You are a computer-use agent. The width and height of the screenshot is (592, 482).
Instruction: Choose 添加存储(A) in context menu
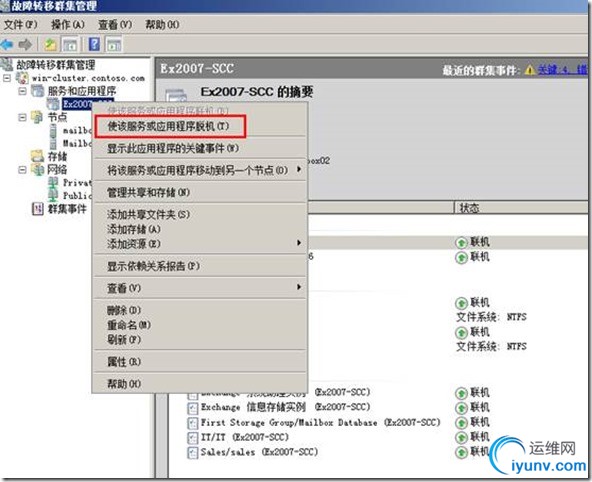point(134,229)
